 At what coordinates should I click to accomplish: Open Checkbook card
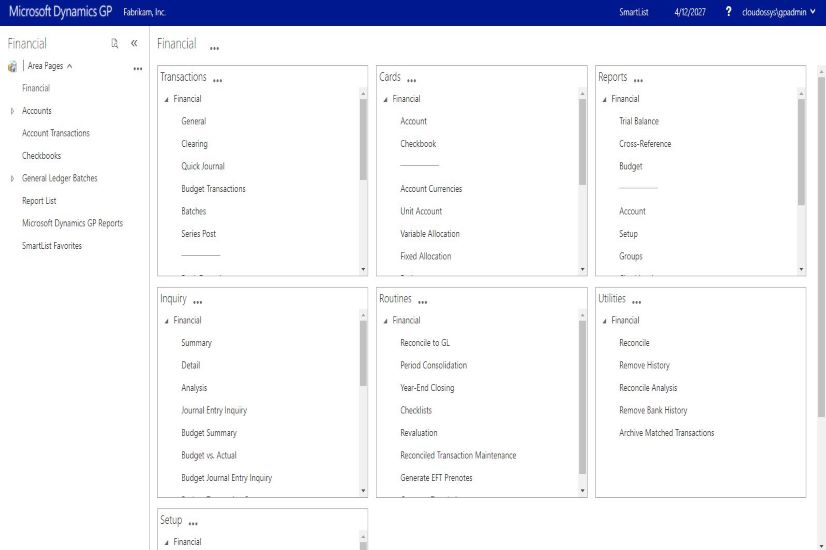coord(418,144)
